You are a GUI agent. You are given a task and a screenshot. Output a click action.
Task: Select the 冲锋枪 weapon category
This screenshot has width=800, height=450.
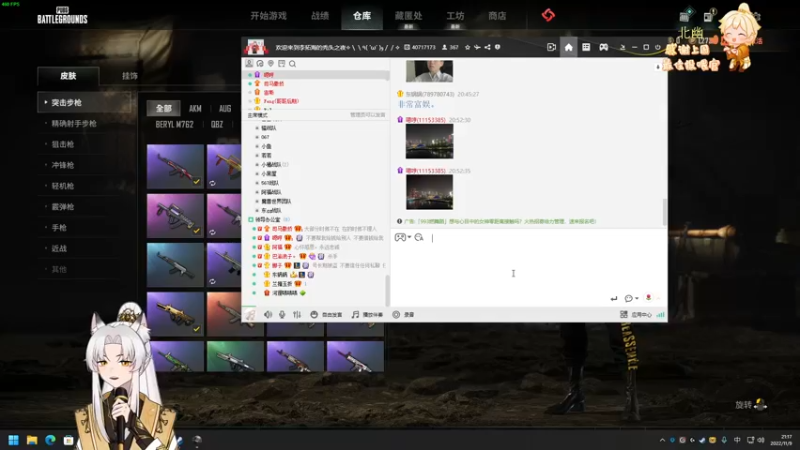coord(63,165)
